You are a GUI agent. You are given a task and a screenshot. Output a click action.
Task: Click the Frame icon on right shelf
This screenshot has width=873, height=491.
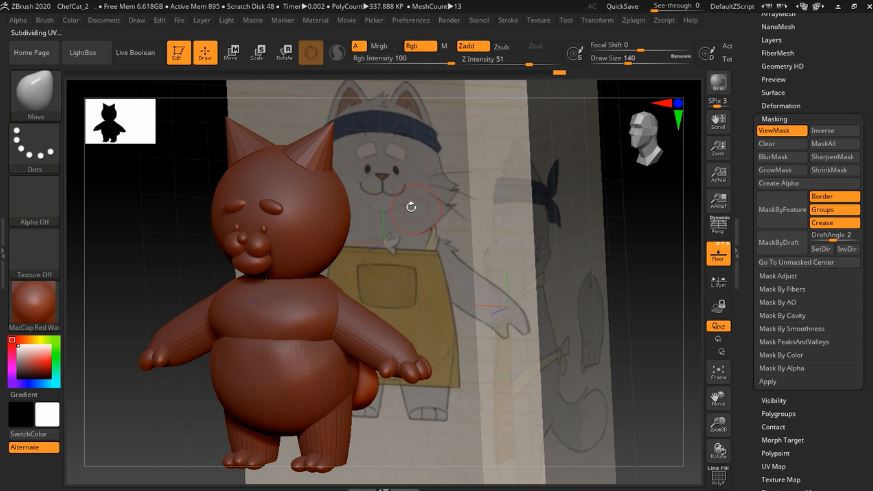pos(718,372)
